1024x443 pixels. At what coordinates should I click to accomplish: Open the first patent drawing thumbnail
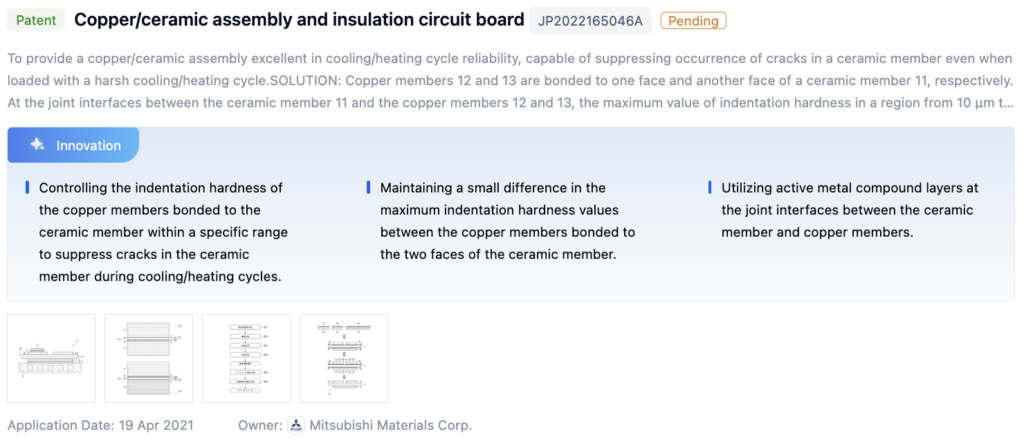coord(51,358)
